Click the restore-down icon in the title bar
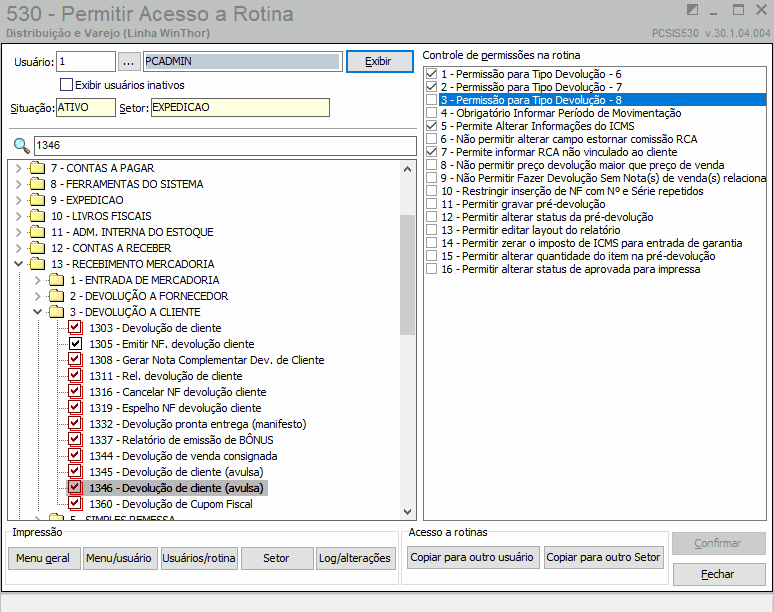The width and height of the screenshot is (774, 612). pos(693,10)
